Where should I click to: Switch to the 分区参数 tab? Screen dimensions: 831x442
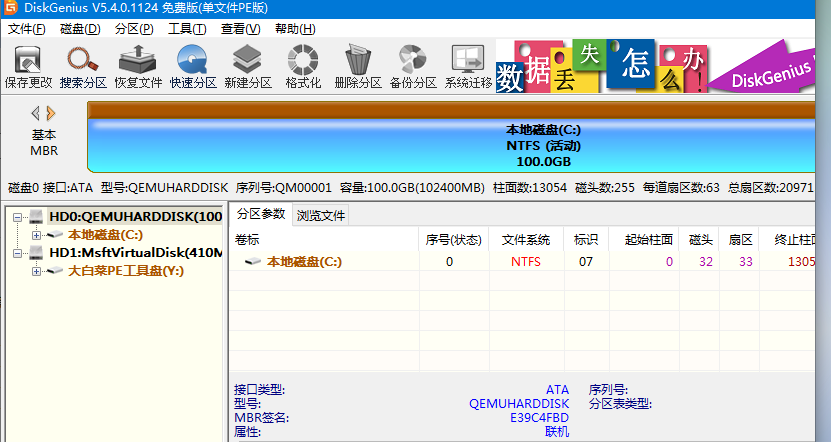261,214
